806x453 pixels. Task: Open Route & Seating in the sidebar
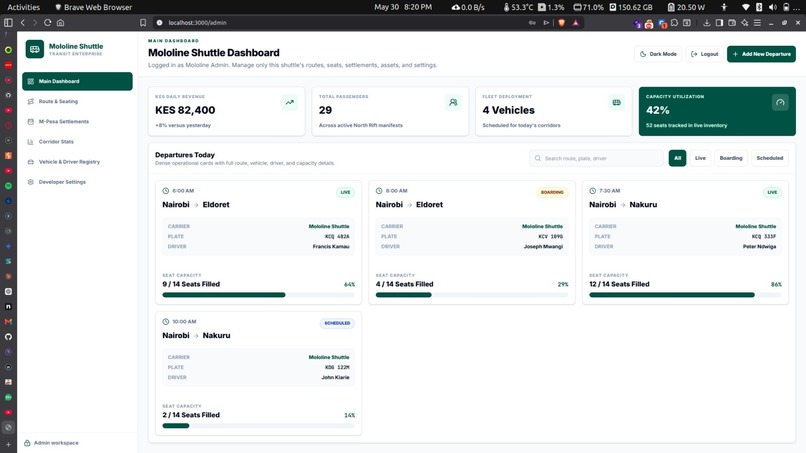77,101
